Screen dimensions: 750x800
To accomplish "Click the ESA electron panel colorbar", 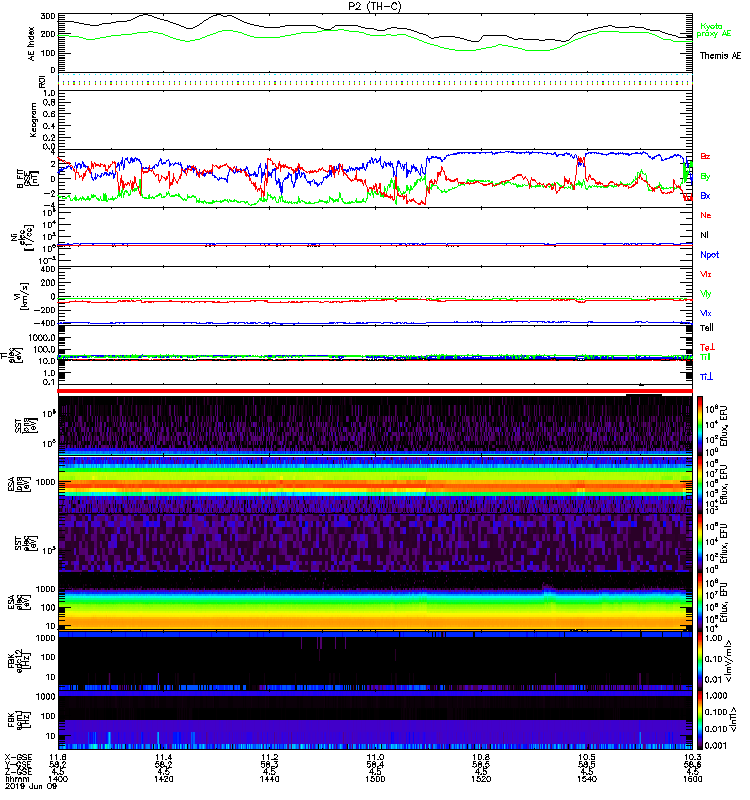I will pyautogui.click(x=700, y=602).
